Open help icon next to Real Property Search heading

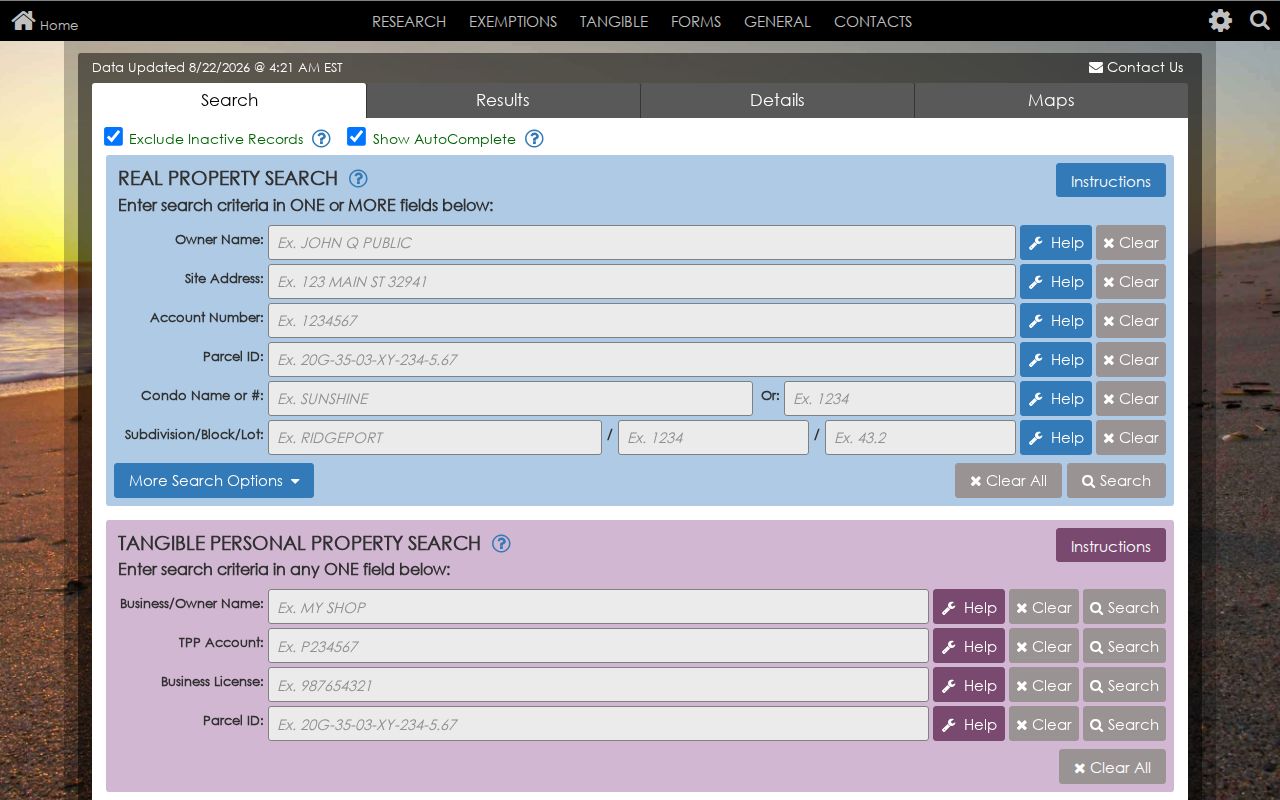358,178
